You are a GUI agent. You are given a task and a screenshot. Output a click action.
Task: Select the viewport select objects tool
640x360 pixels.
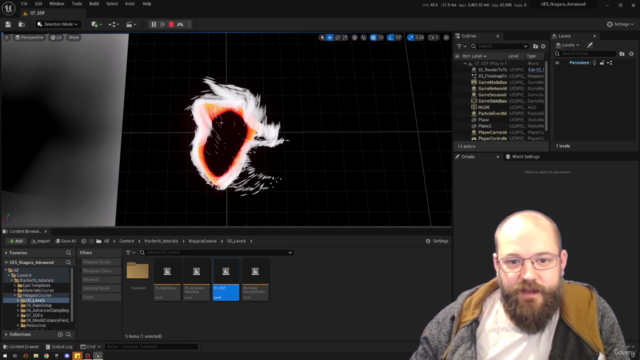[x=322, y=38]
